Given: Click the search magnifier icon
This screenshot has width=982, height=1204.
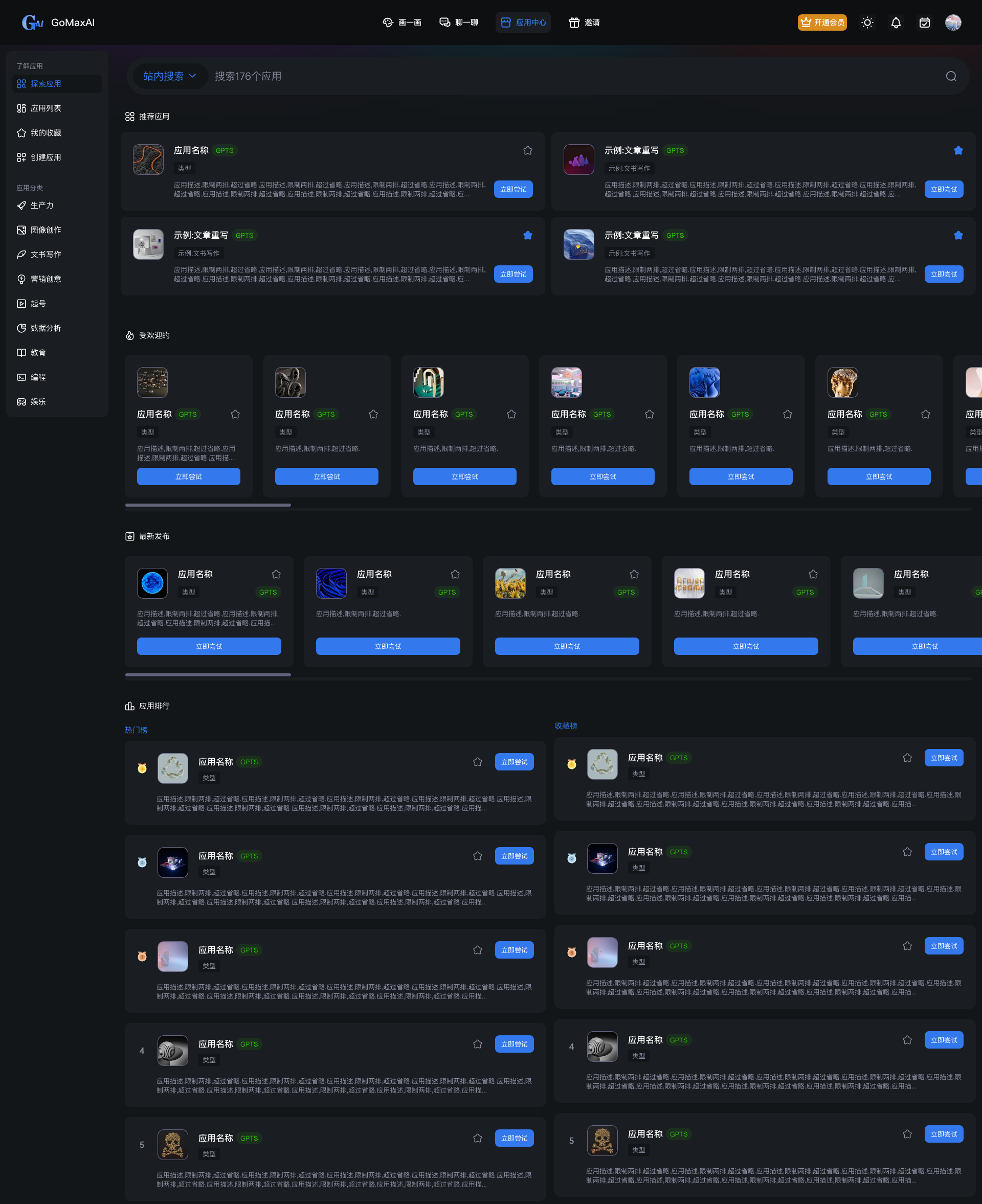Looking at the screenshot, I should point(951,76).
